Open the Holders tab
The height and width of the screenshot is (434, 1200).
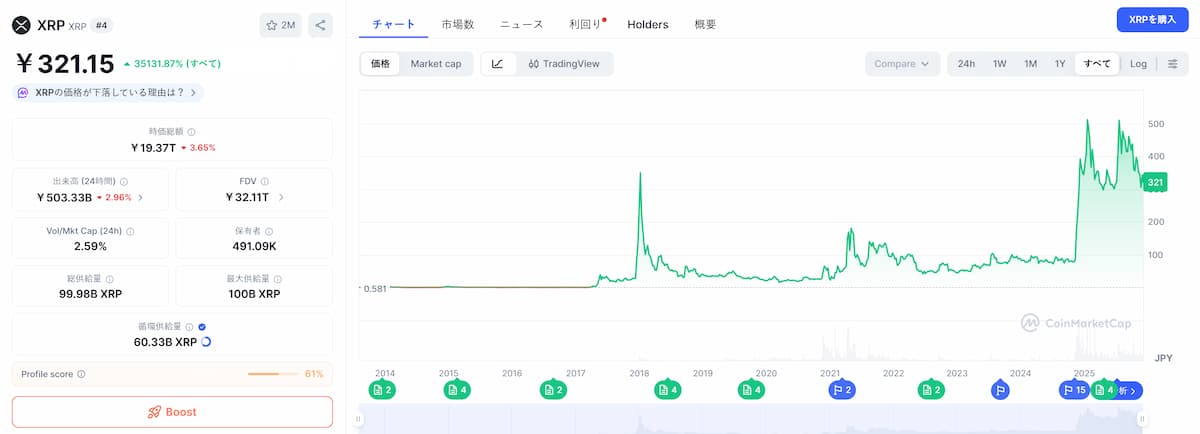648,24
